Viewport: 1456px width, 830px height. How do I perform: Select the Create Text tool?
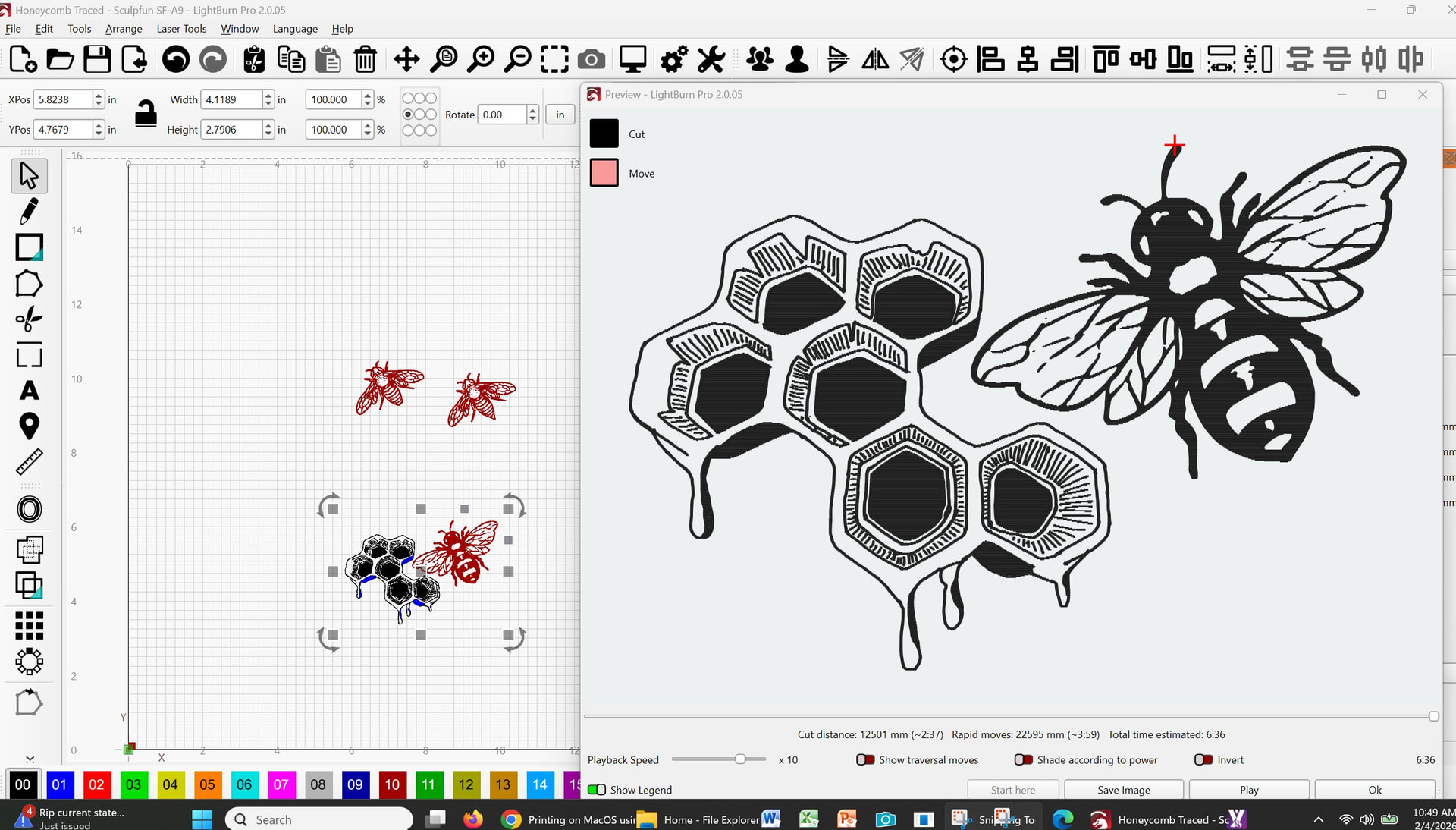29,391
